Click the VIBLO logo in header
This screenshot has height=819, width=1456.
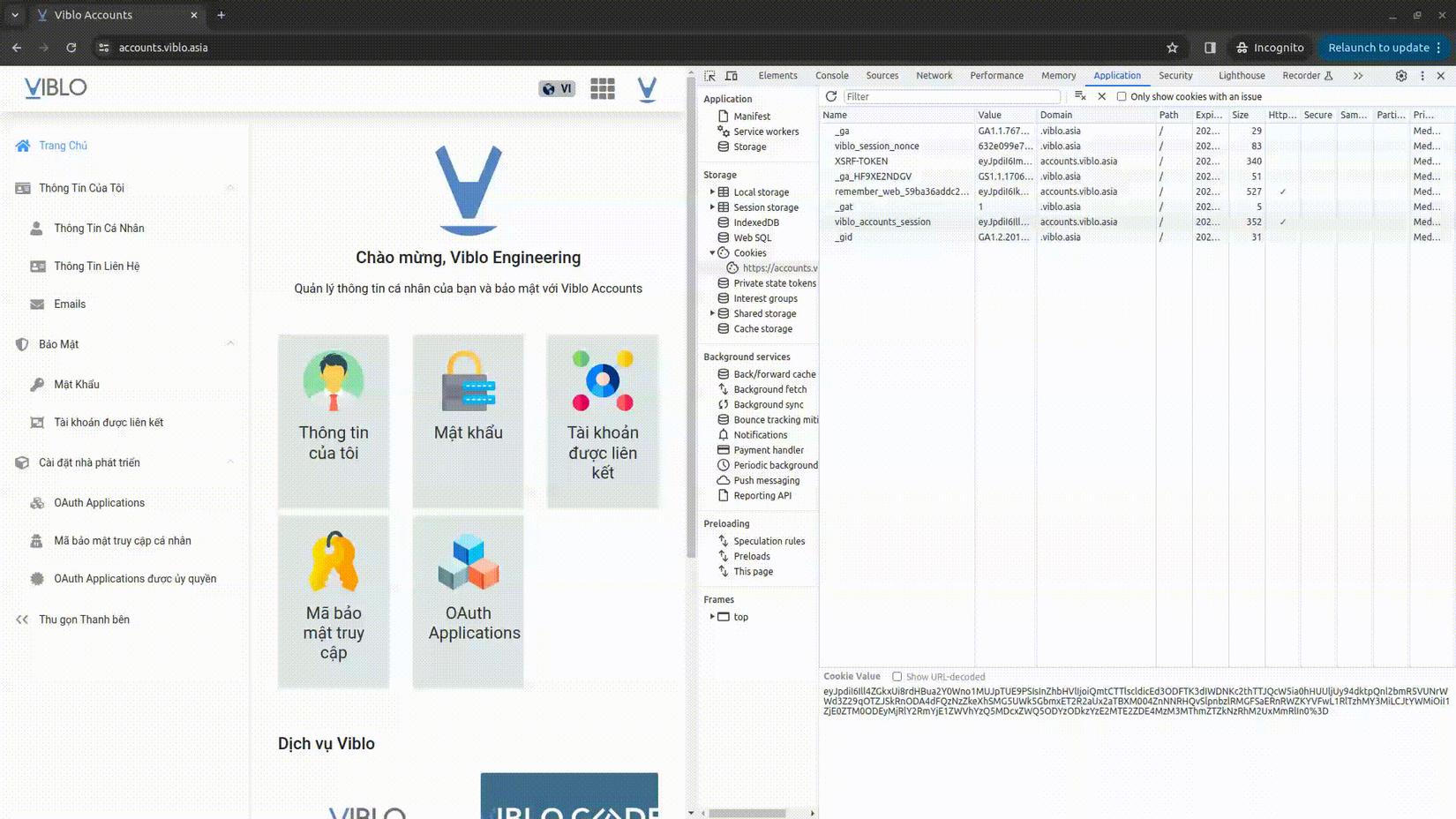[56, 87]
